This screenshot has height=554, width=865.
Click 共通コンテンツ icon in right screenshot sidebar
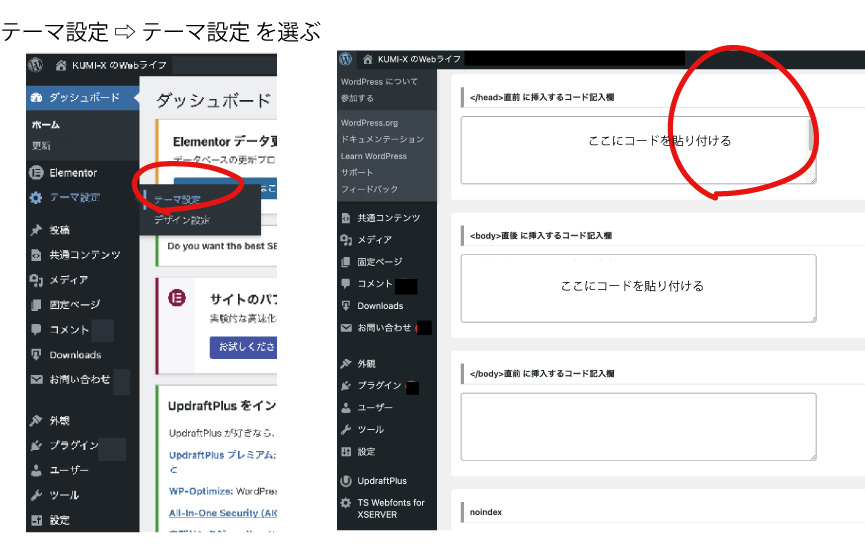pyautogui.click(x=346, y=218)
